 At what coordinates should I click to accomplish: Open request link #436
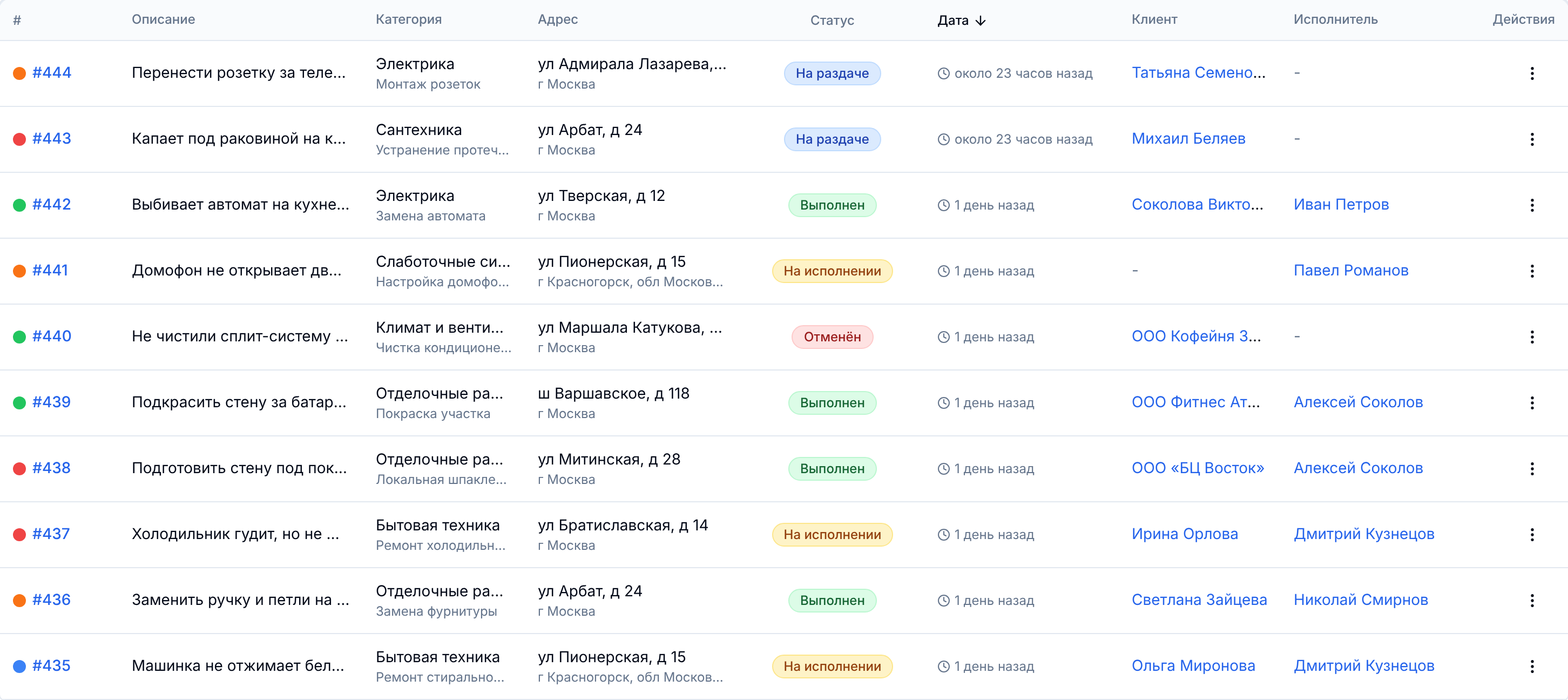coord(52,600)
